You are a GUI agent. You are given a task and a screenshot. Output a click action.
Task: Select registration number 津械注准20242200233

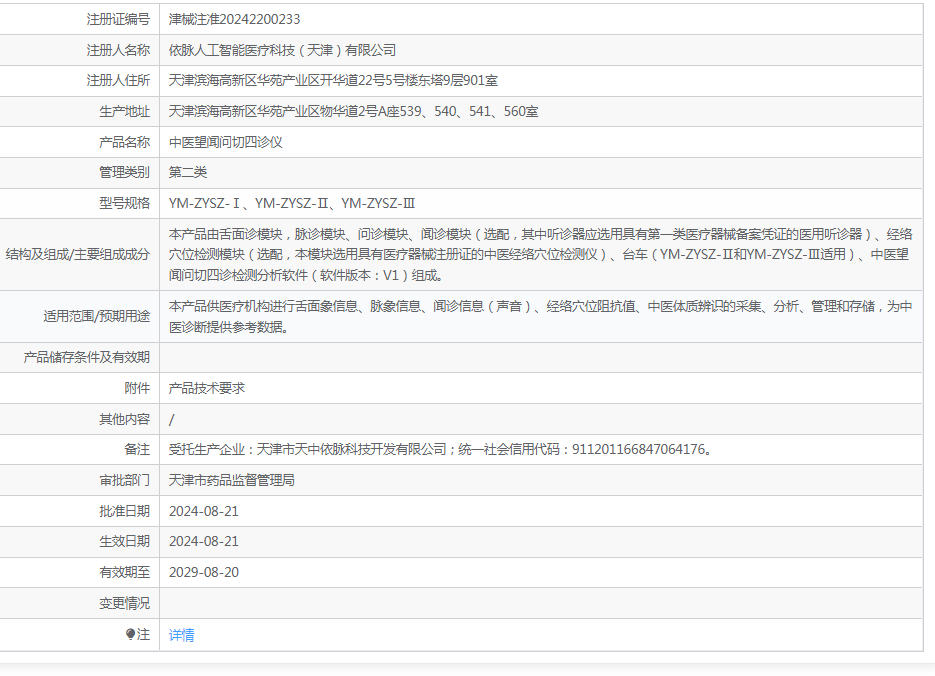pyautogui.click(x=234, y=19)
